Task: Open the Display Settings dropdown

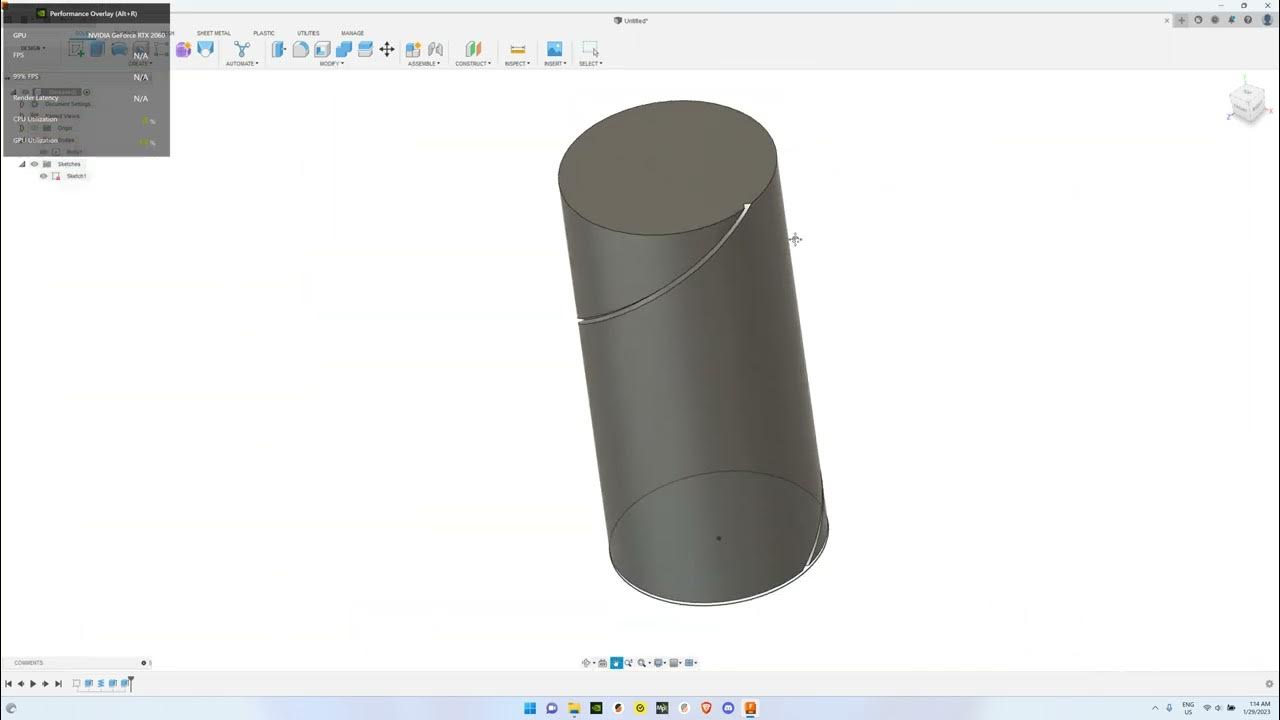Action: 660,663
